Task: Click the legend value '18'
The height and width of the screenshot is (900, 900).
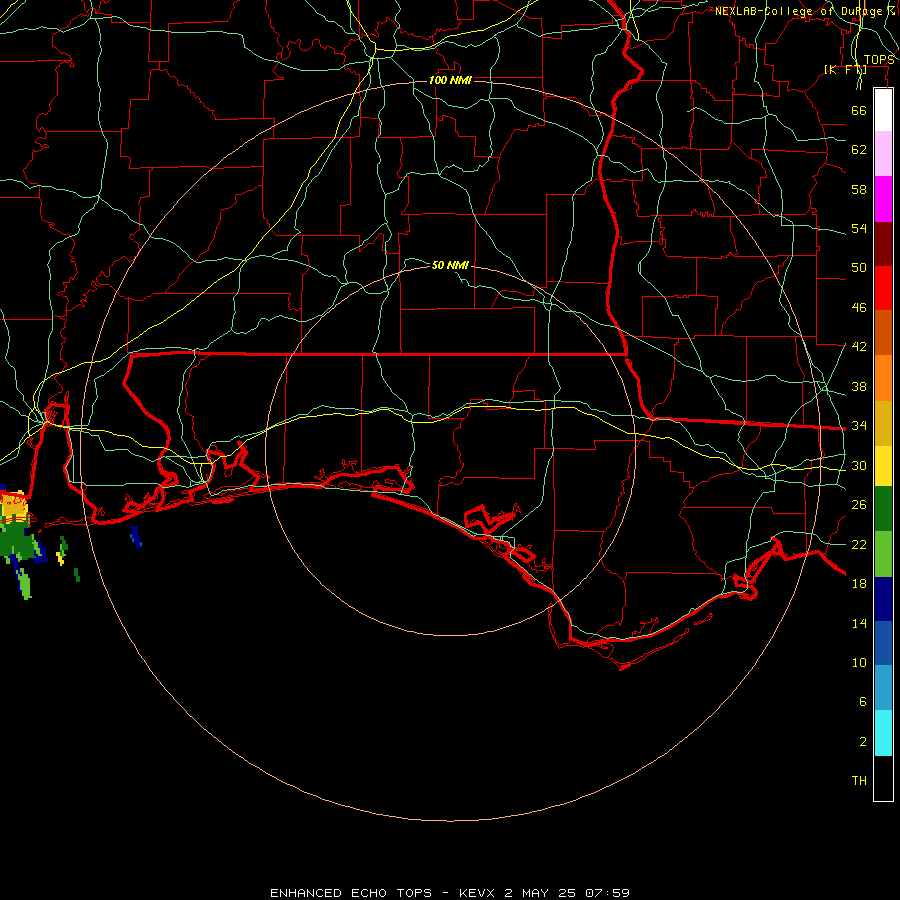Action: point(859,584)
